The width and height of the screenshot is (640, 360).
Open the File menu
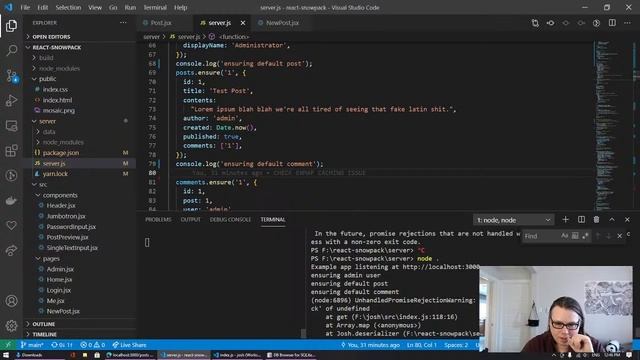[x=25, y=7]
